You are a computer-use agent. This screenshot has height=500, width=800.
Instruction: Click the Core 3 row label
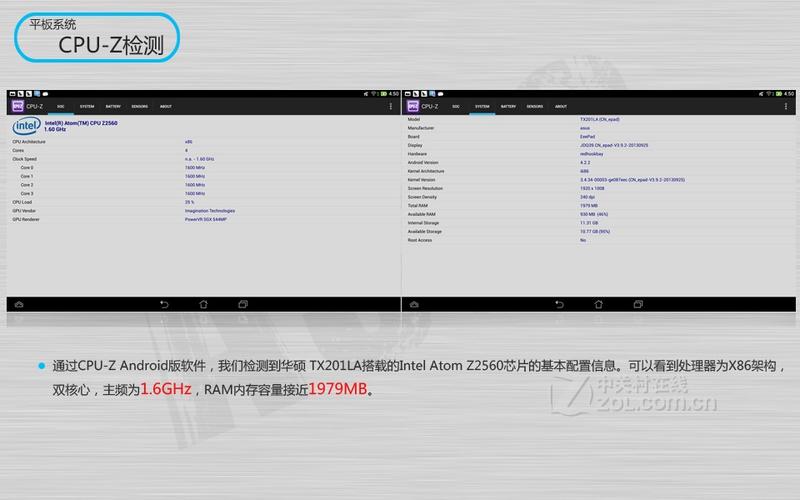27,194
